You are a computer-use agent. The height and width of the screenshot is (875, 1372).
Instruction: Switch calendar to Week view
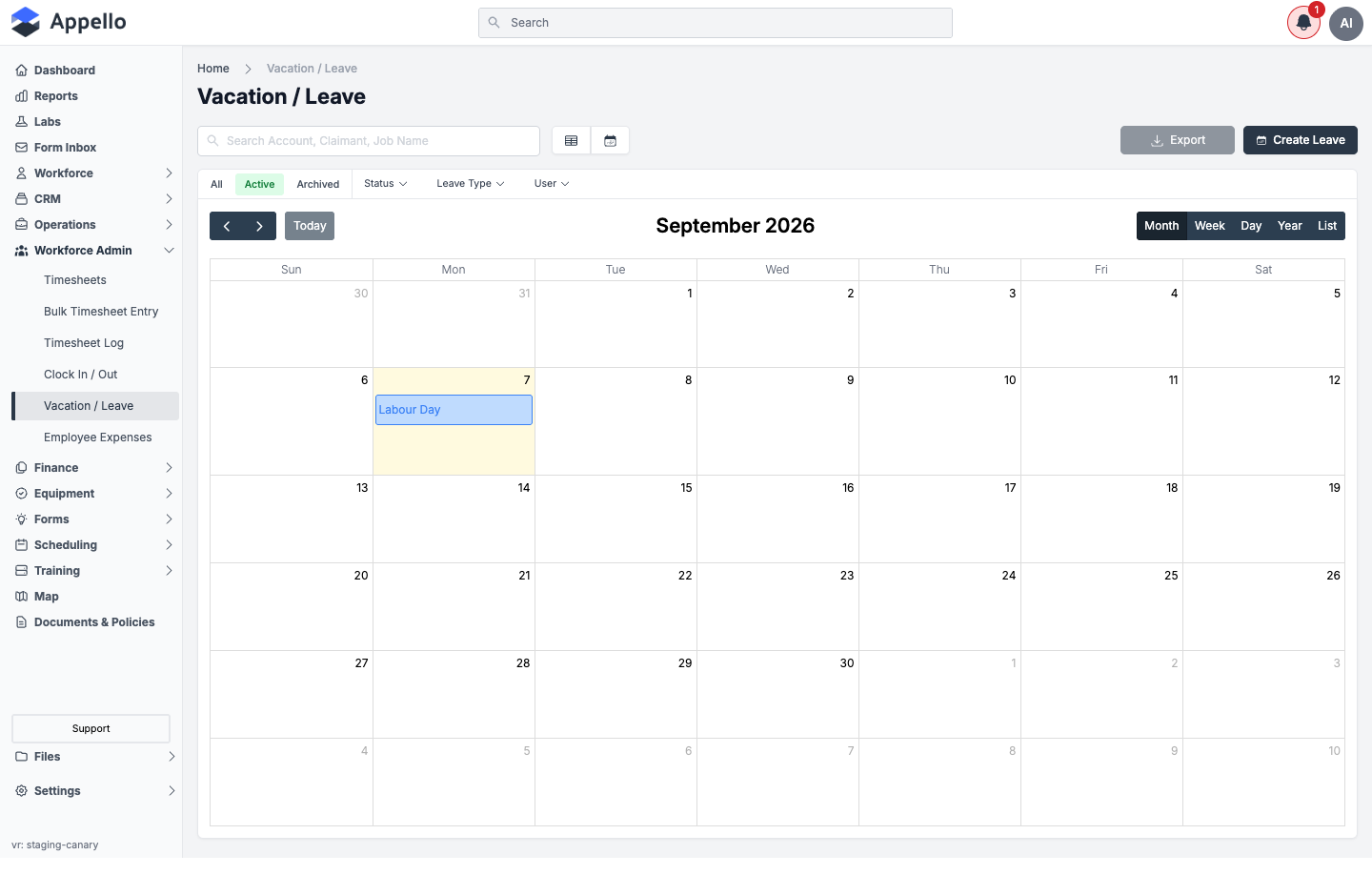pyautogui.click(x=1210, y=226)
